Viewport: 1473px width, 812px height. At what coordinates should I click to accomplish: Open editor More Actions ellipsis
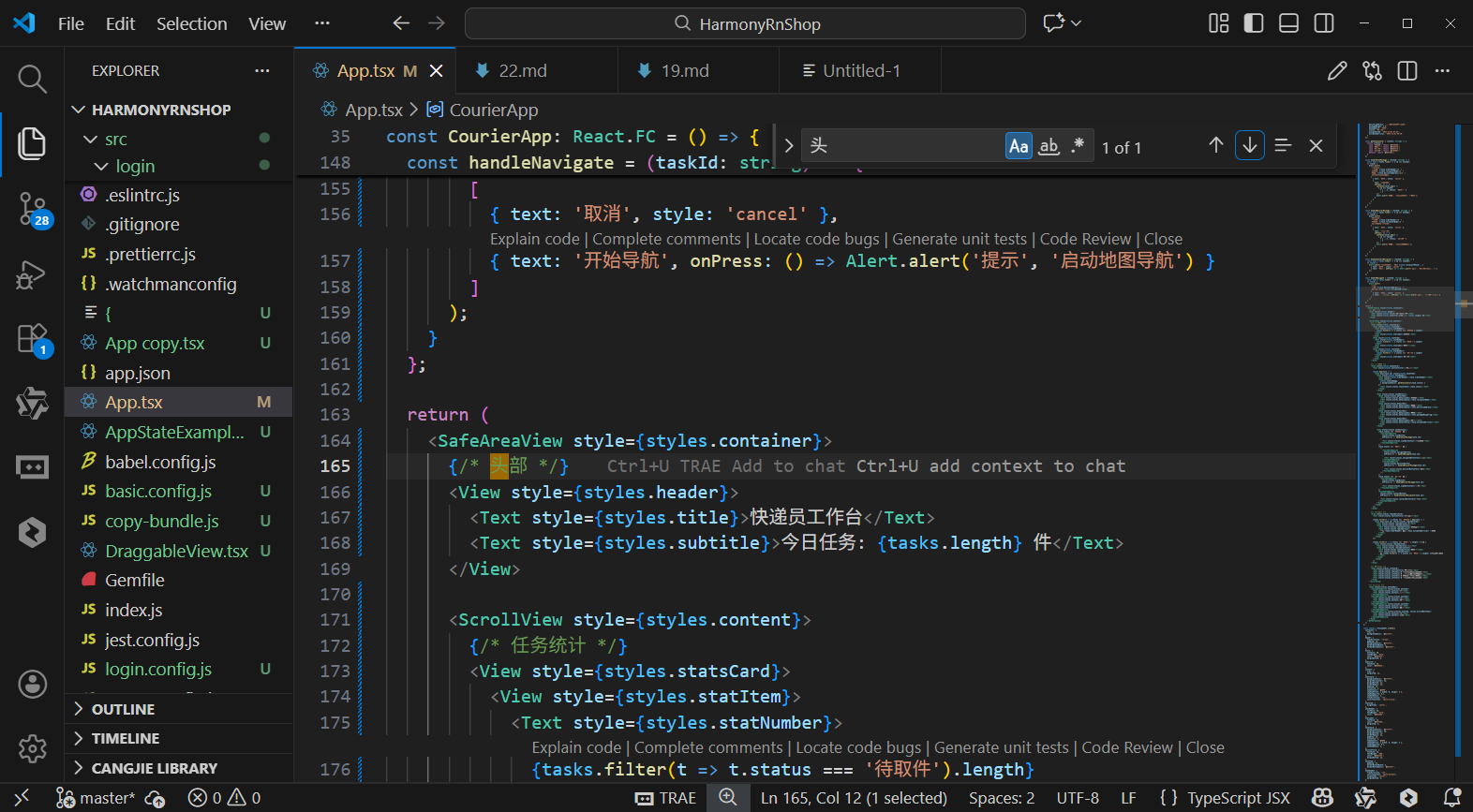1442,71
